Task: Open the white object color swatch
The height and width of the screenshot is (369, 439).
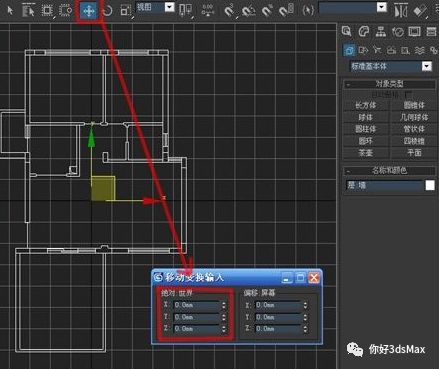Action: pyautogui.click(x=430, y=185)
